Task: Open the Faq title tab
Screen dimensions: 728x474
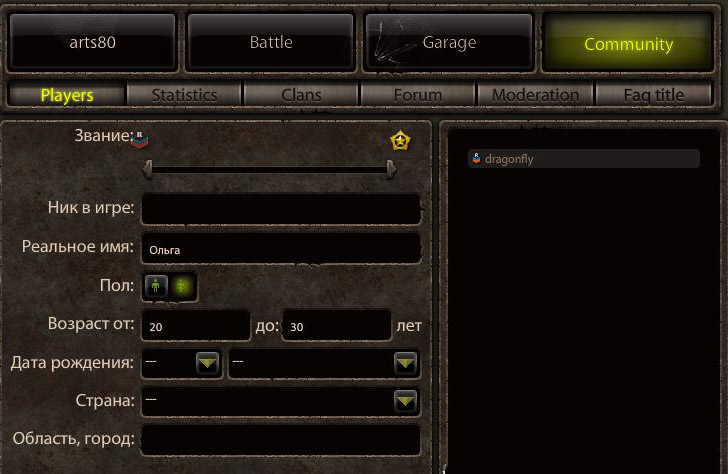Action: [654, 95]
